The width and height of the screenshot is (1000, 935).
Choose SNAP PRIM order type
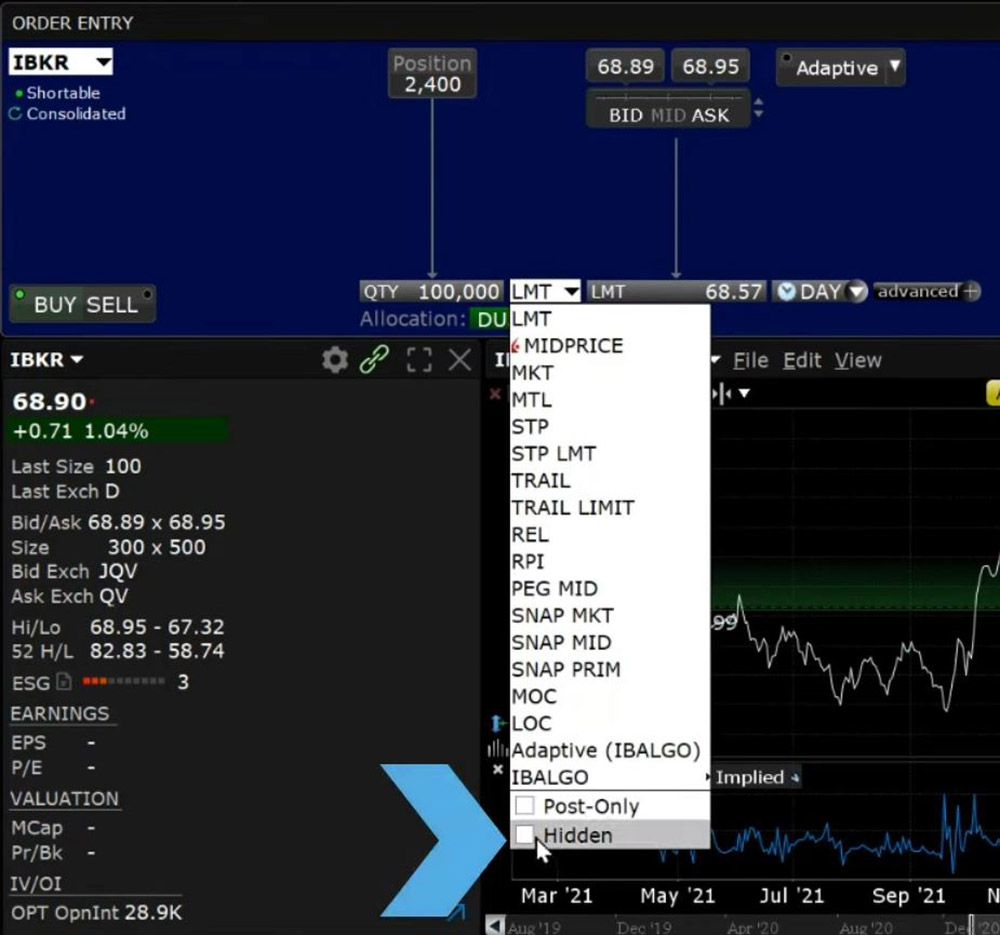610,669
